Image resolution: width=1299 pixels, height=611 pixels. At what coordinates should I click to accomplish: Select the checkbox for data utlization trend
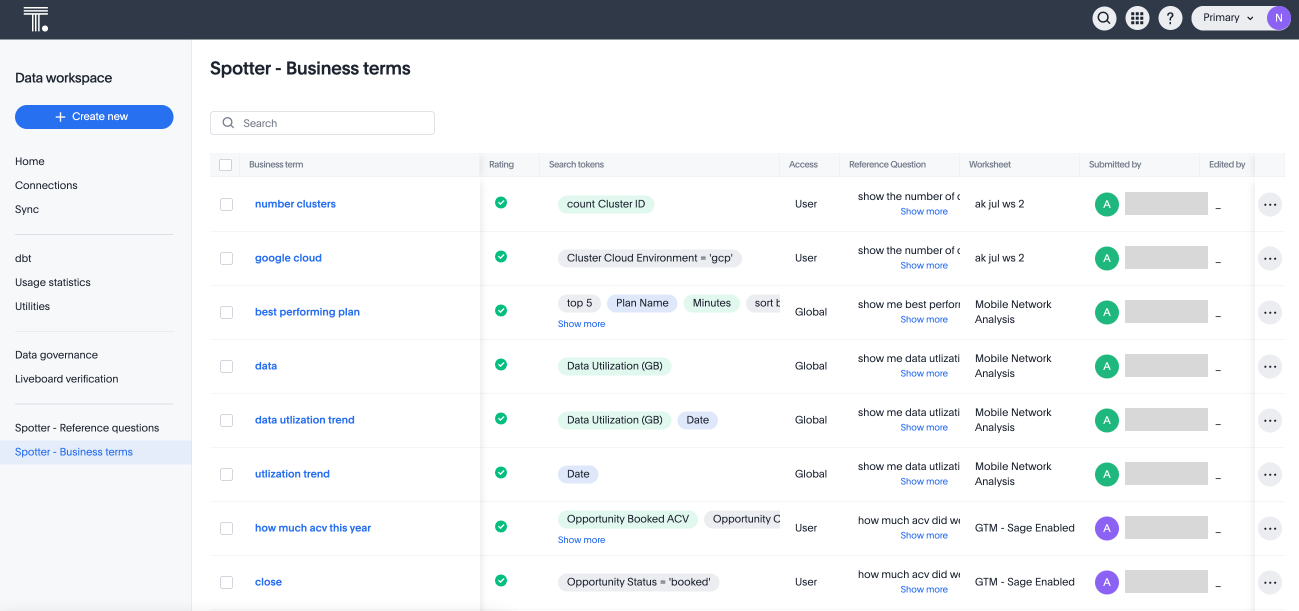(226, 420)
